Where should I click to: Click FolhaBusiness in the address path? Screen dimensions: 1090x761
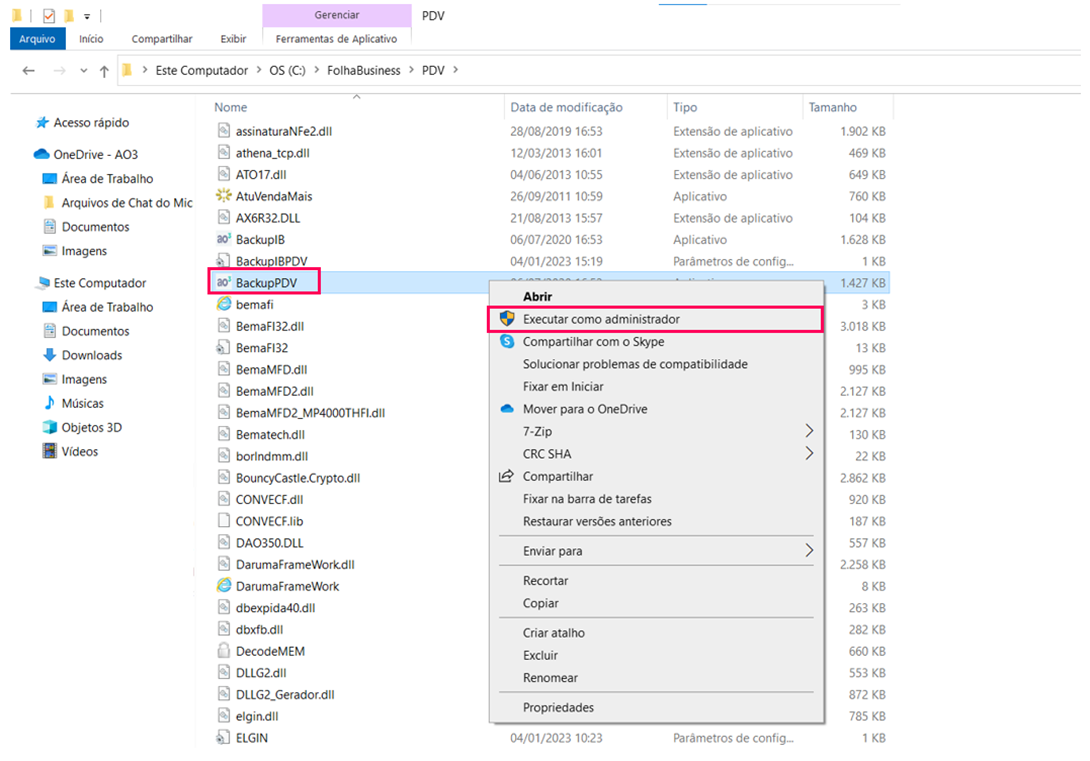[363, 71]
